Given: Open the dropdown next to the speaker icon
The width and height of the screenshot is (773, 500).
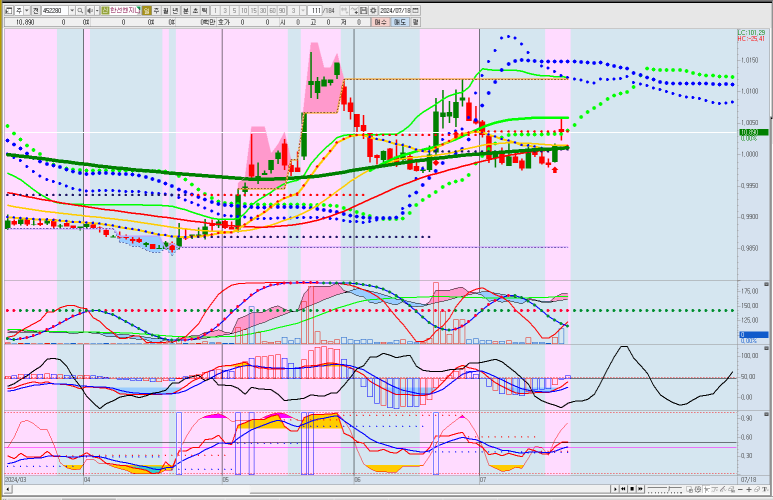Looking at the screenshot, I should pos(97,10).
